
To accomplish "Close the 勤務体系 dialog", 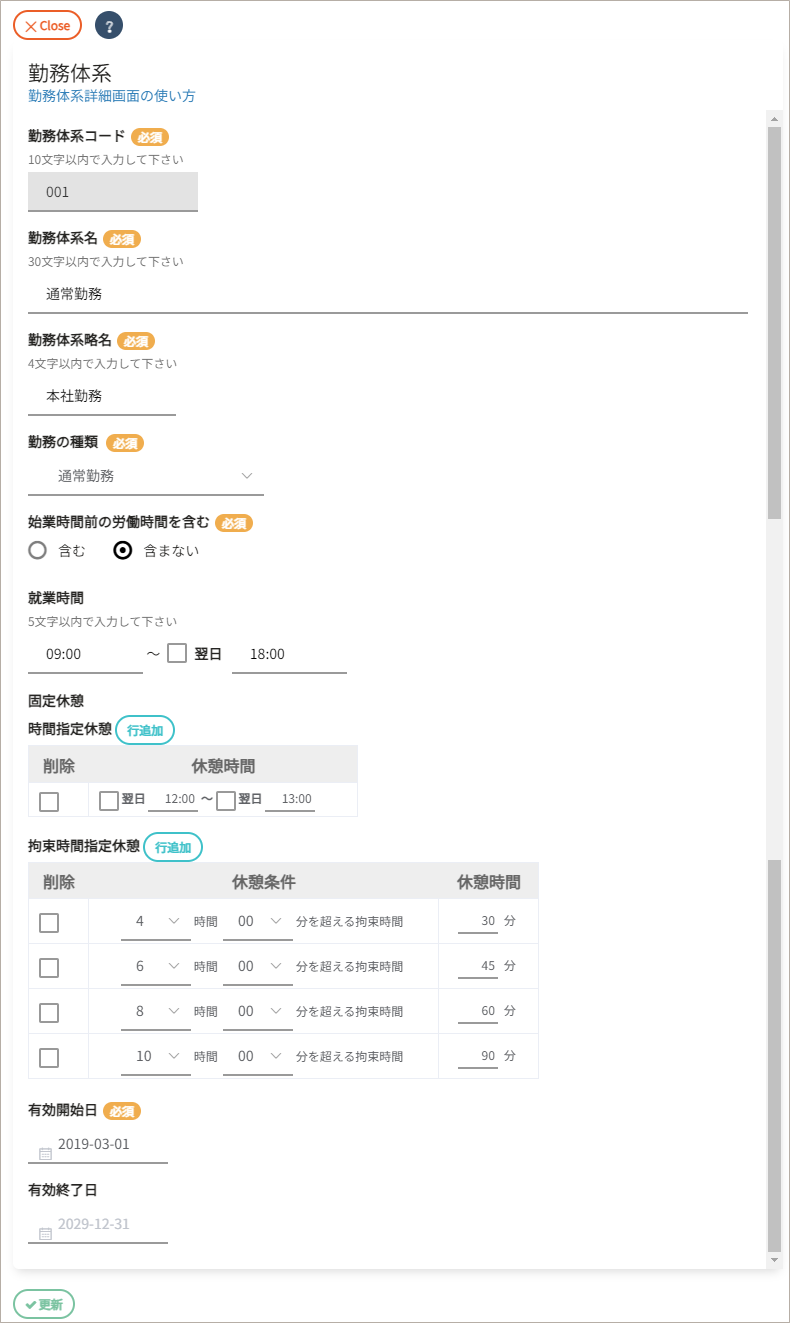I will [47, 26].
